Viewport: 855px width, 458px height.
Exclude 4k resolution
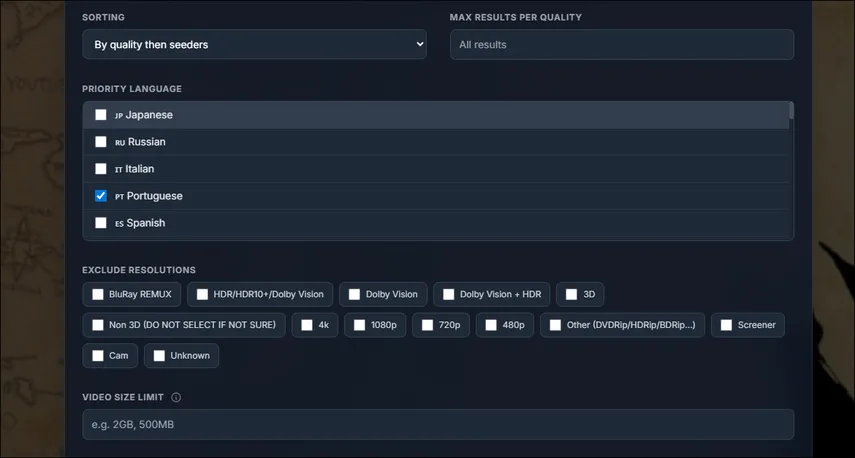(307, 325)
